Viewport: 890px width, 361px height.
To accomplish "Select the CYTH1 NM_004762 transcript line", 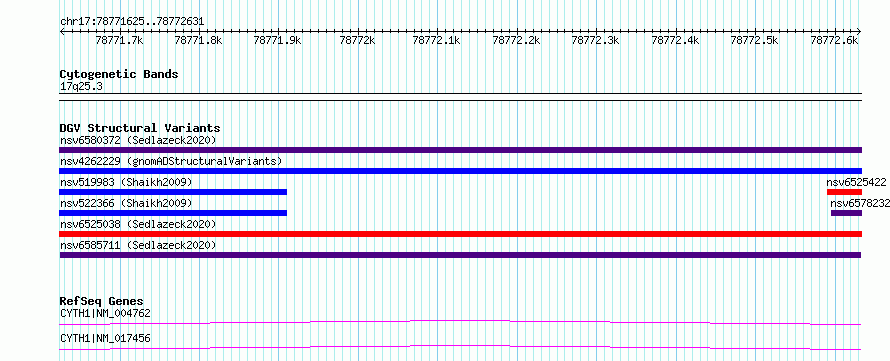I will point(460,322).
